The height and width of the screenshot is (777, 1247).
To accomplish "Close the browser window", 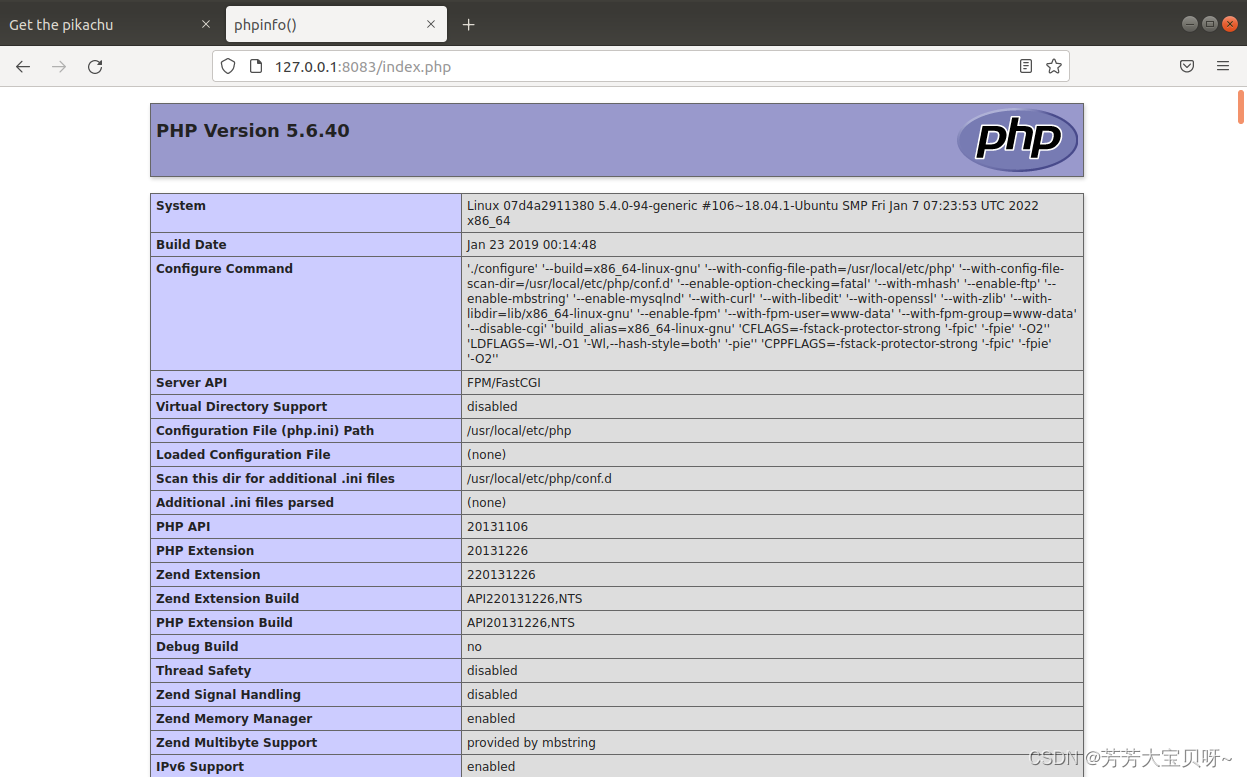I will click(1230, 24).
